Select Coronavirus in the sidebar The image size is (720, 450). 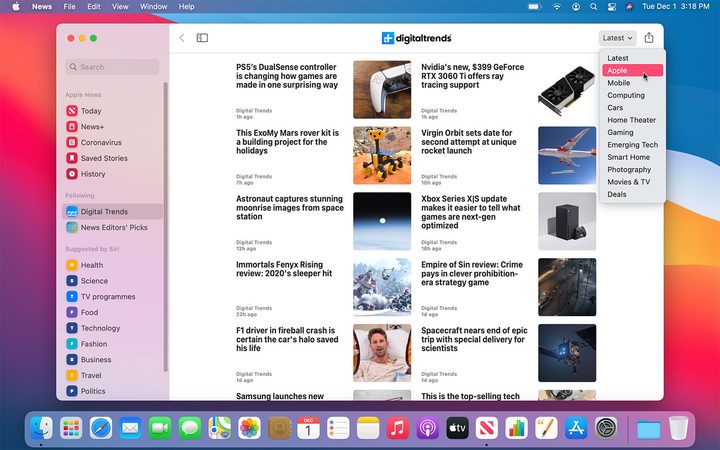pyautogui.click(x=113, y=142)
